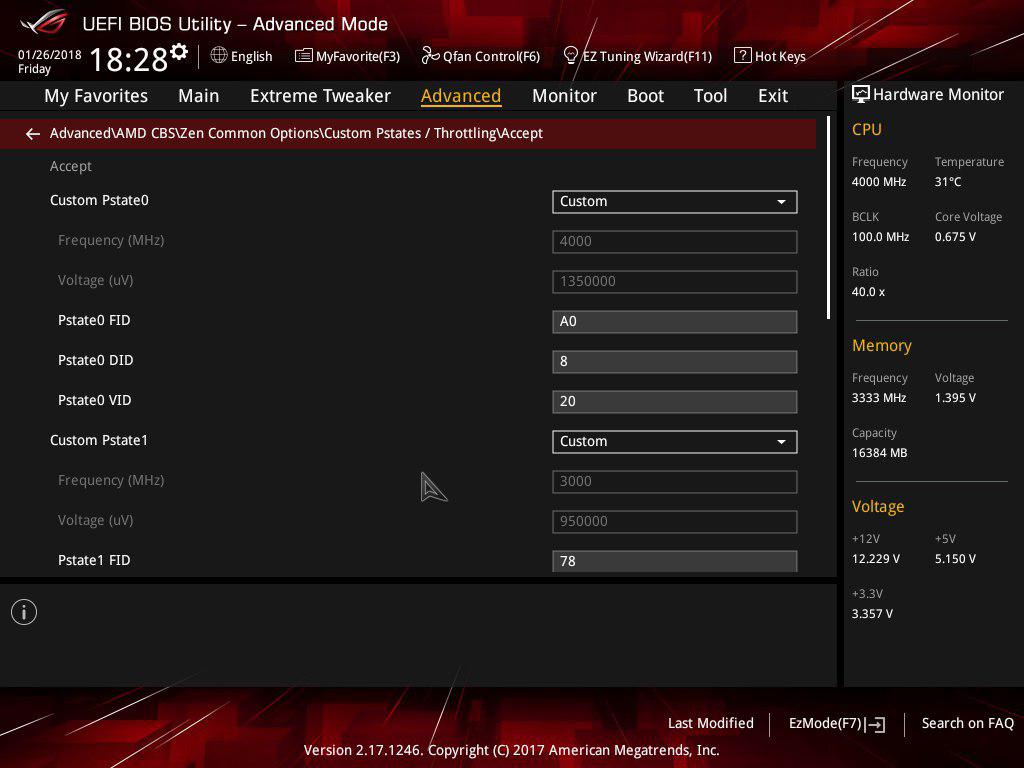Select the Advanced tab
Screen dimensions: 1024x768
(x=461, y=96)
